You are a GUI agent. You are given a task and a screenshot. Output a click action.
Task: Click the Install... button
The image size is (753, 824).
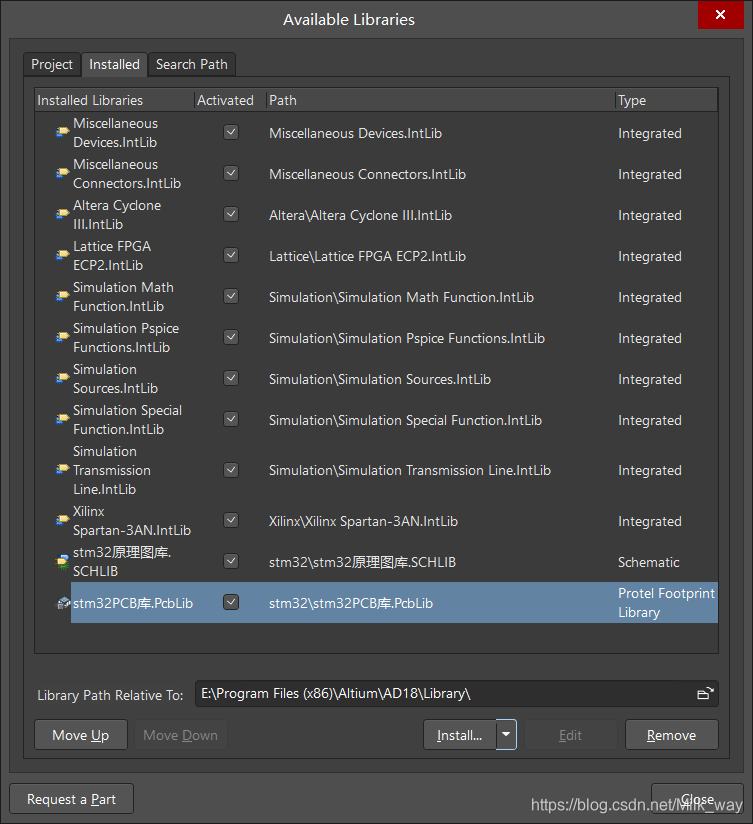(x=460, y=735)
